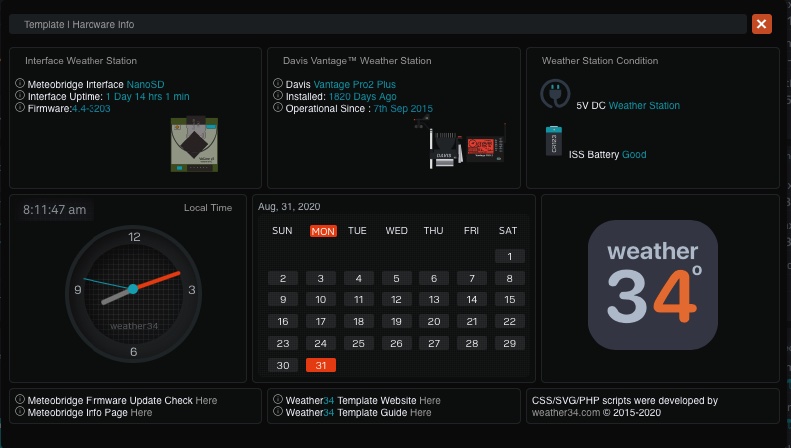Close the Hardware Info popup

click(x=761, y=24)
